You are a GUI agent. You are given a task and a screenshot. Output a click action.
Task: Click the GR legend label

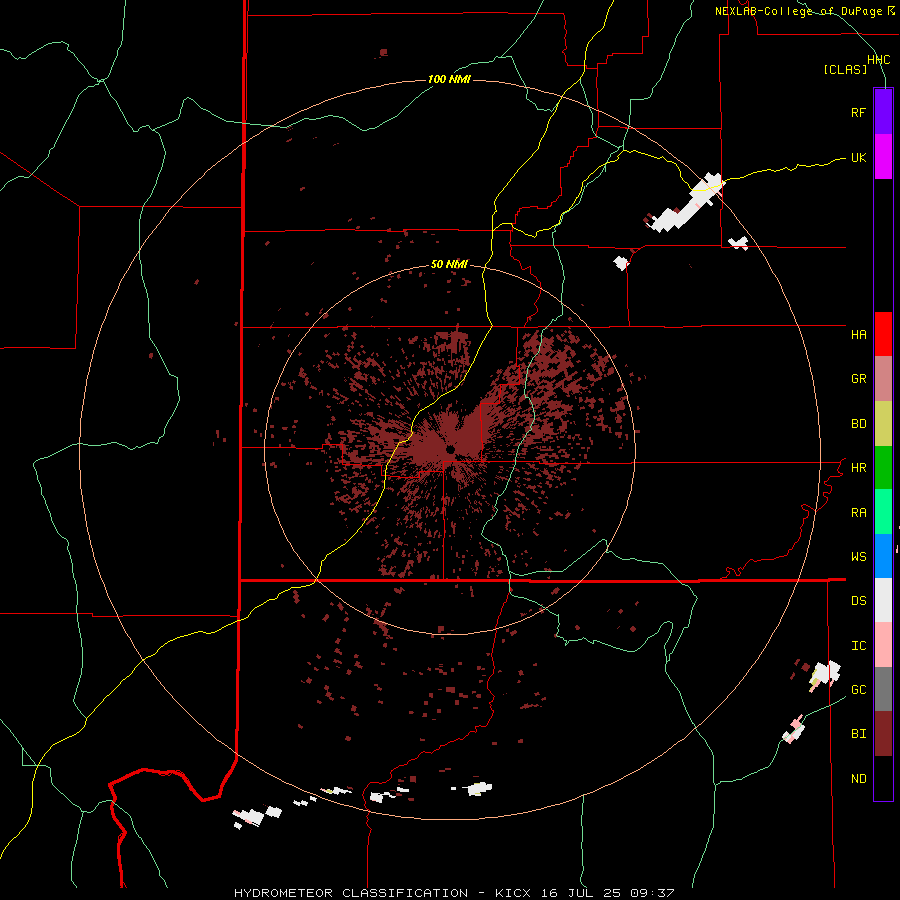pos(858,379)
